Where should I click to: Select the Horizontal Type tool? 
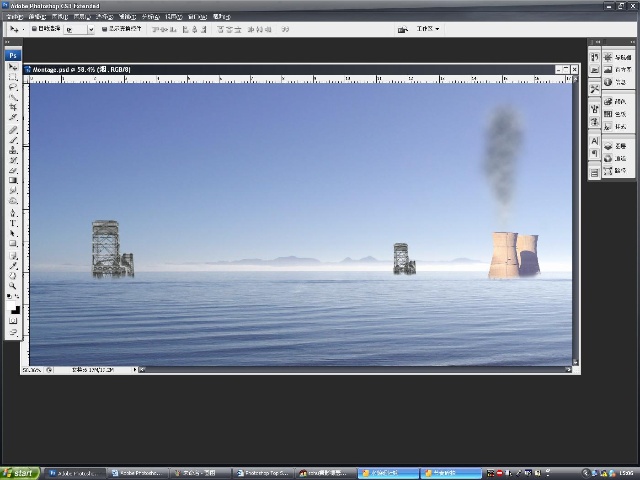13,223
